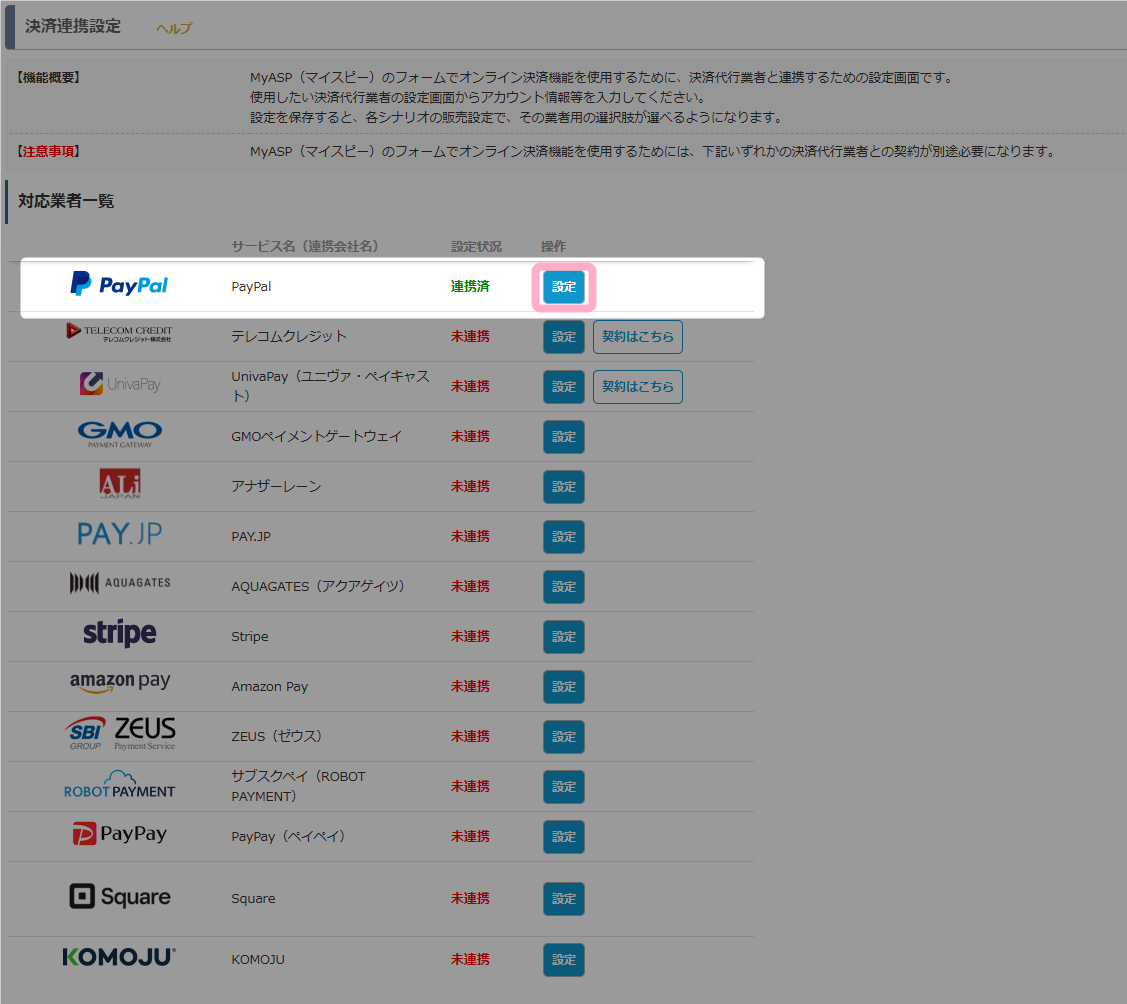1127x1004 pixels.
Task: Click the Stripe logo
Action: click(x=119, y=634)
